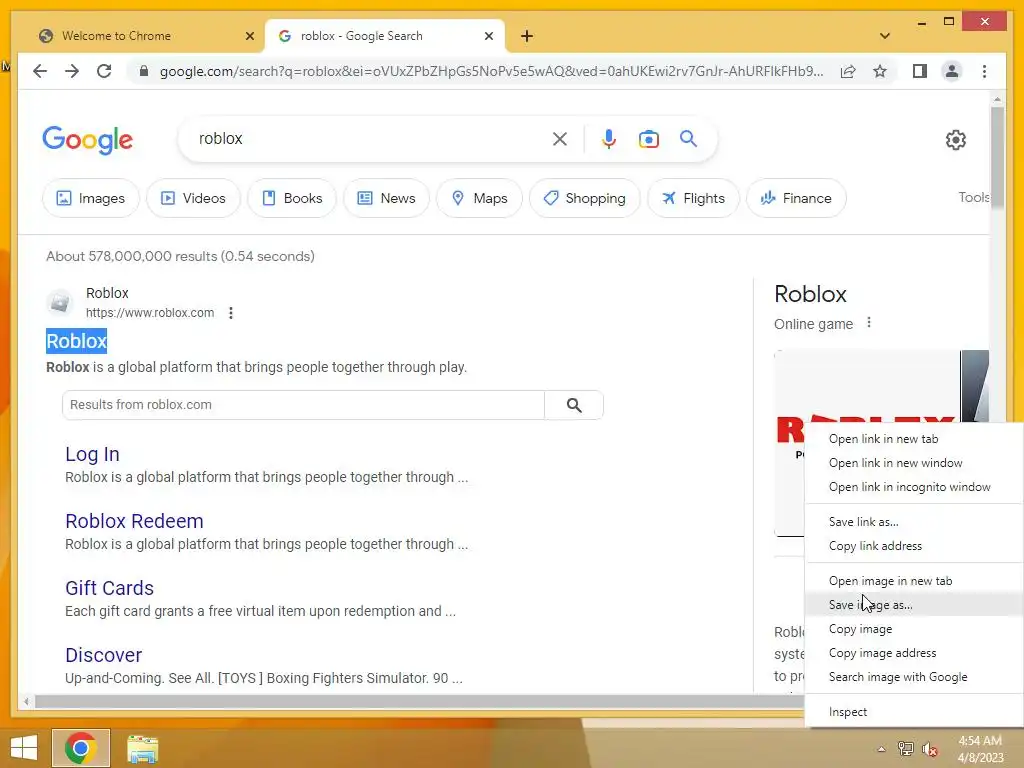Open the more options dots beside Online game
The width and height of the screenshot is (1024, 768).
coord(869,323)
